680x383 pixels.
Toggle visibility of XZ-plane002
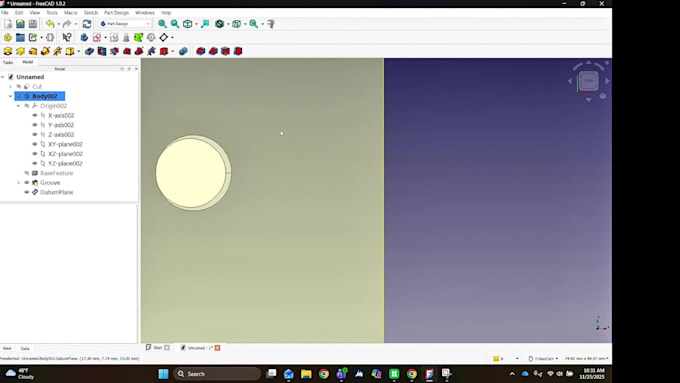35,154
